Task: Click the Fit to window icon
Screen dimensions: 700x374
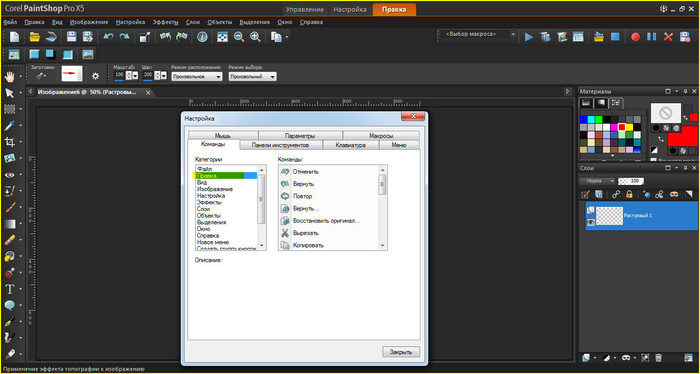Action: [x=222, y=37]
